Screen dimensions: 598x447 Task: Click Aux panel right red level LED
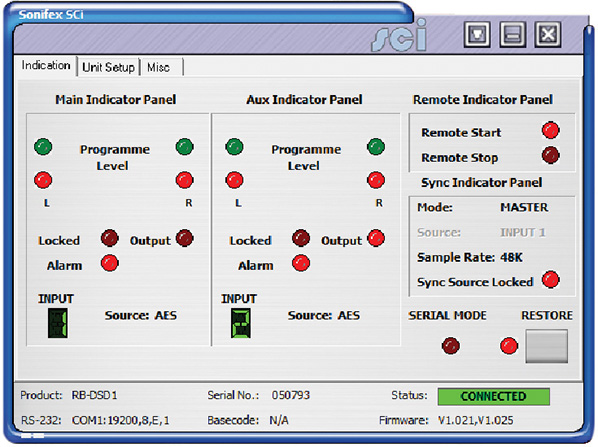coord(376,180)
